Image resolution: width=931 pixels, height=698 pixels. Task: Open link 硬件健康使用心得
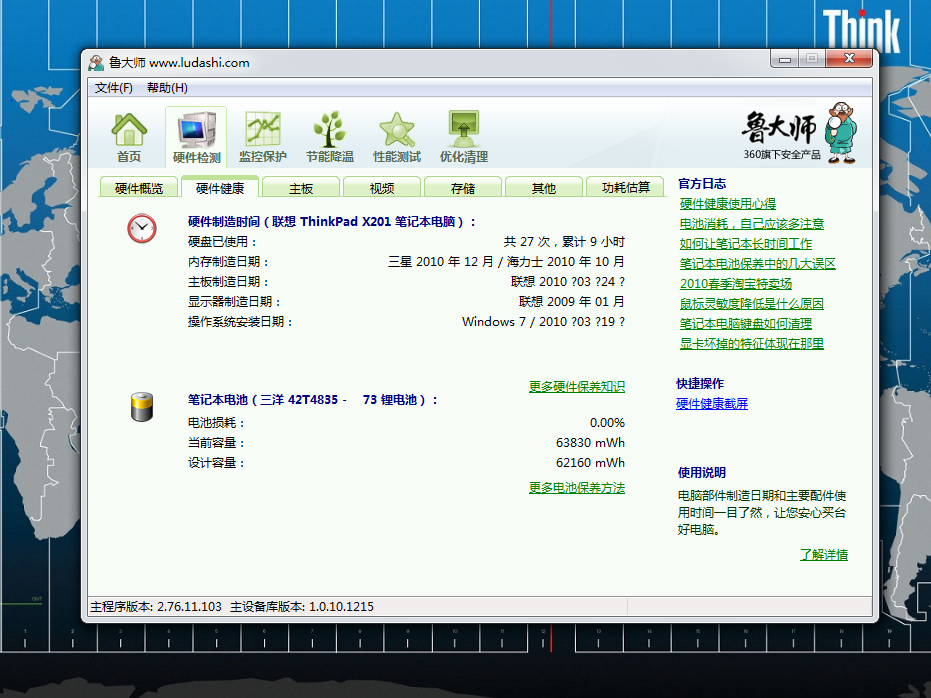(x=728, y=204)
